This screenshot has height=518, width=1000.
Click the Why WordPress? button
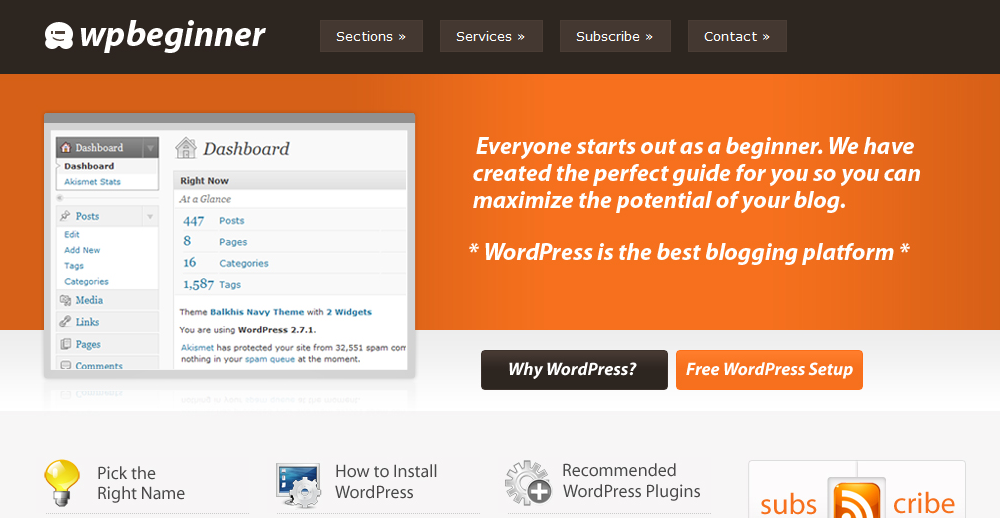click(574, 369)
